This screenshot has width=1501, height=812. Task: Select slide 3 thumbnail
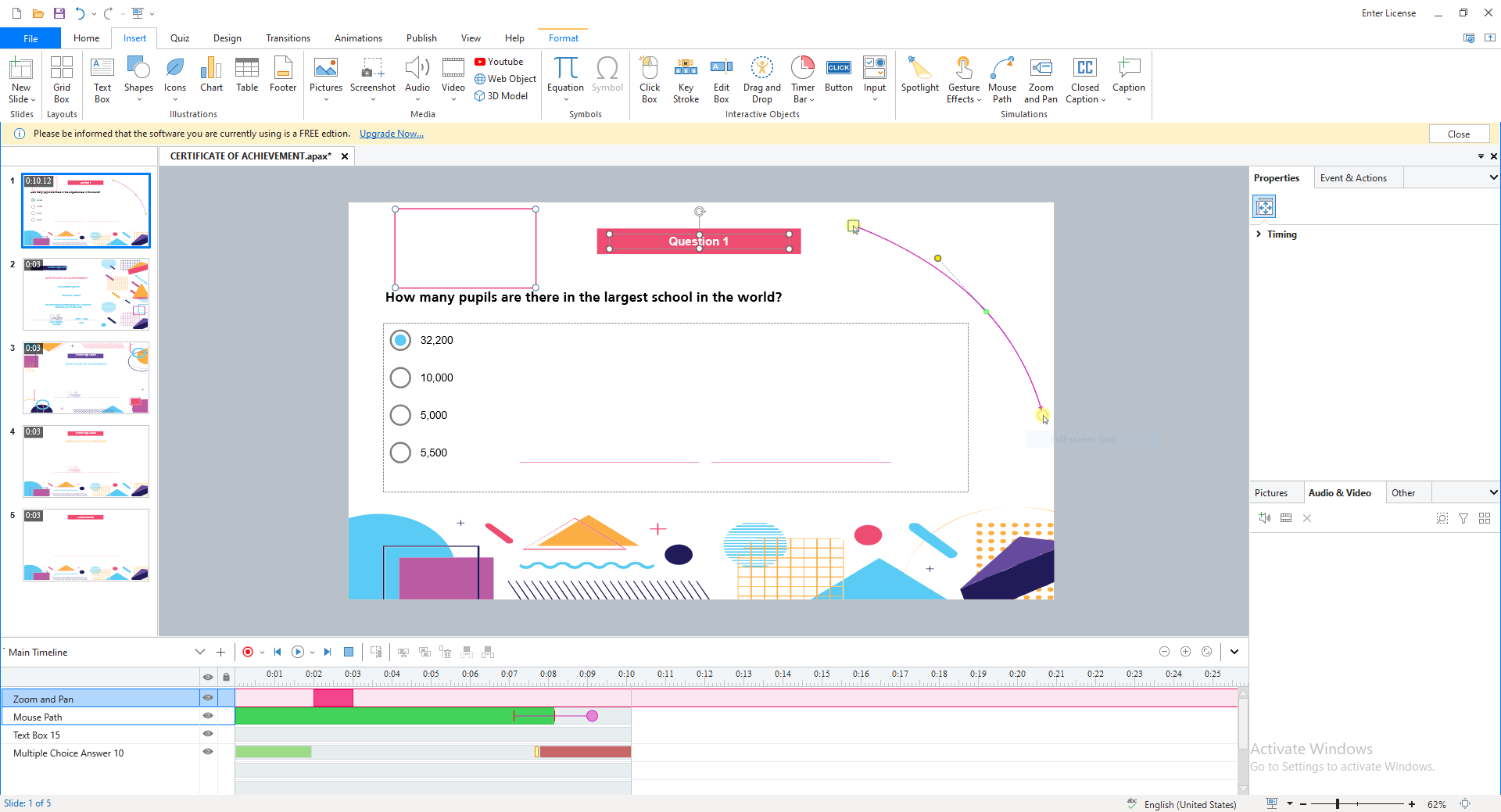click(x=86, y=378)
